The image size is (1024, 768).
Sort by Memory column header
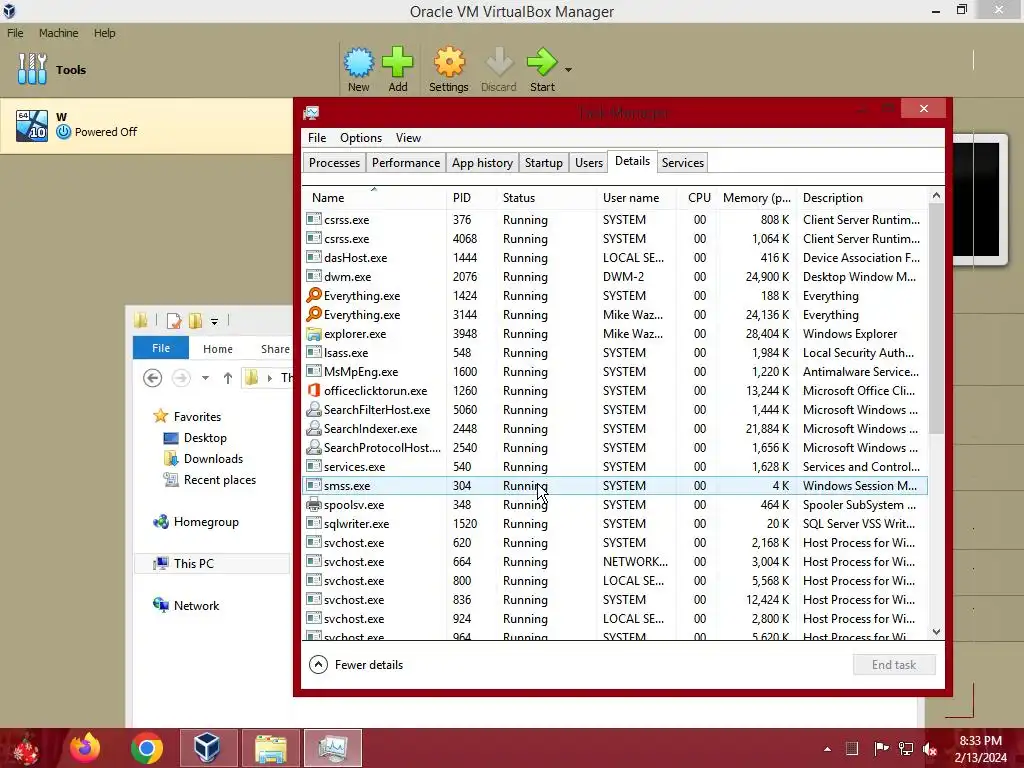click(x=757, y=198)
